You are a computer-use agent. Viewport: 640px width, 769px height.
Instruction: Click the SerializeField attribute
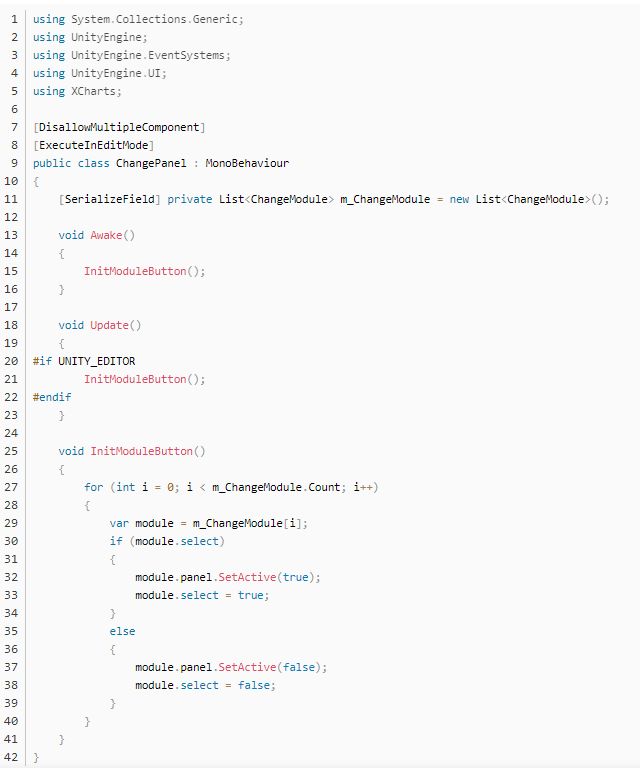109,199
